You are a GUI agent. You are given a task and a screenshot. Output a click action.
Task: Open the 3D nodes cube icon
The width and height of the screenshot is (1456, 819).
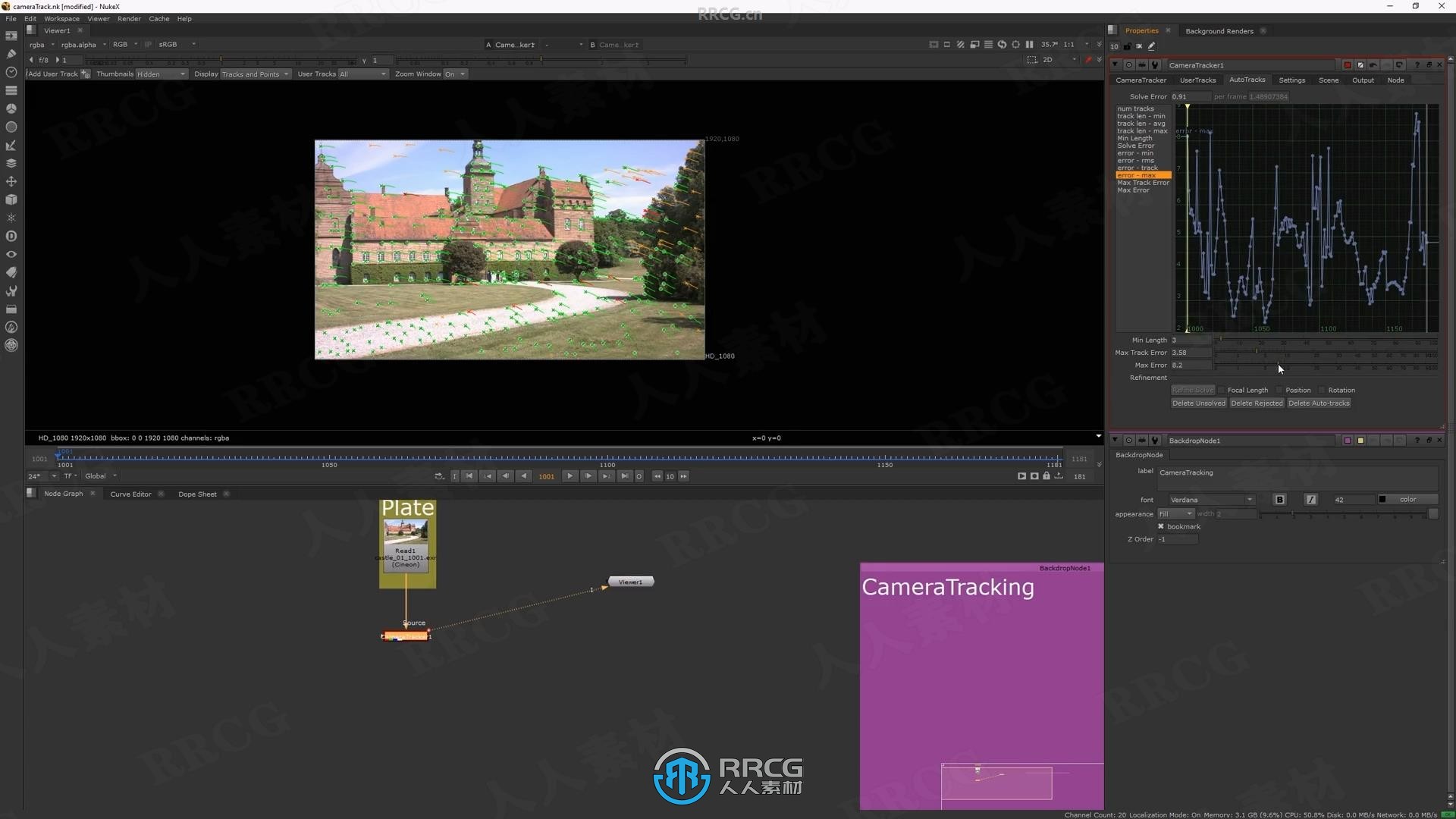coord(11,199)
